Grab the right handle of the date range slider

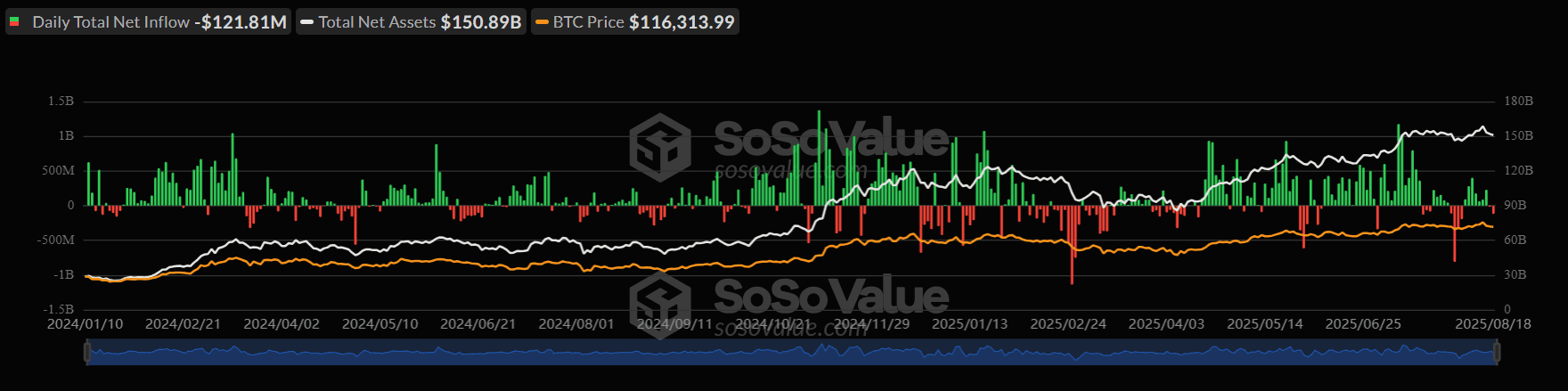coord(1497,353)
